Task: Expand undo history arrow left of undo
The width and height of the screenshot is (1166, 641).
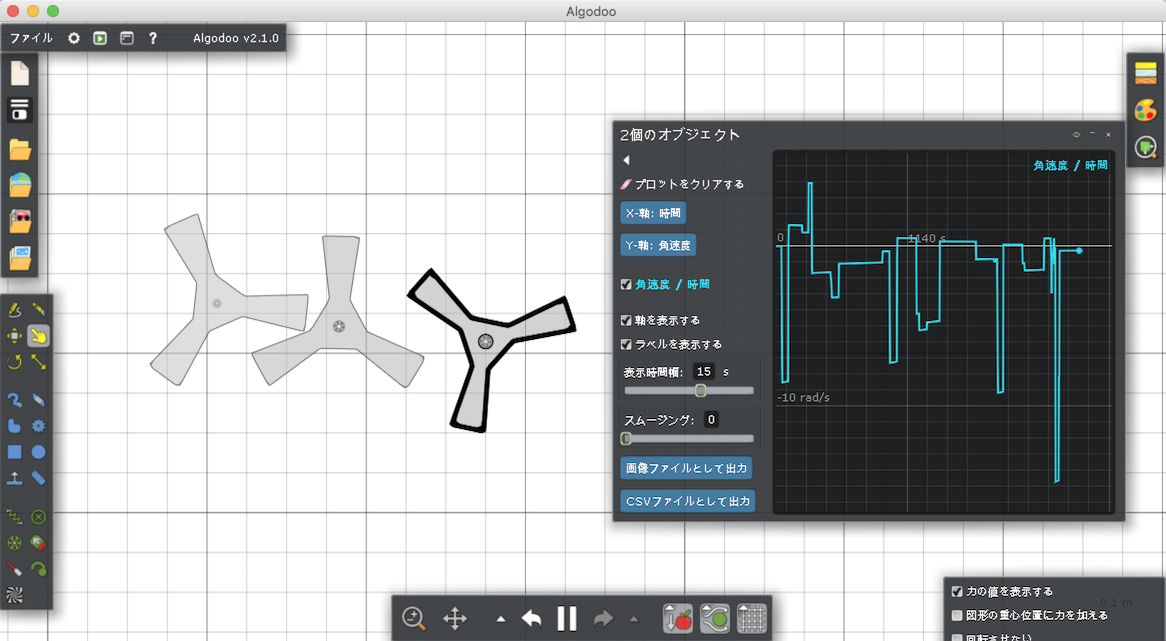Action: click(x=501, y=619)
